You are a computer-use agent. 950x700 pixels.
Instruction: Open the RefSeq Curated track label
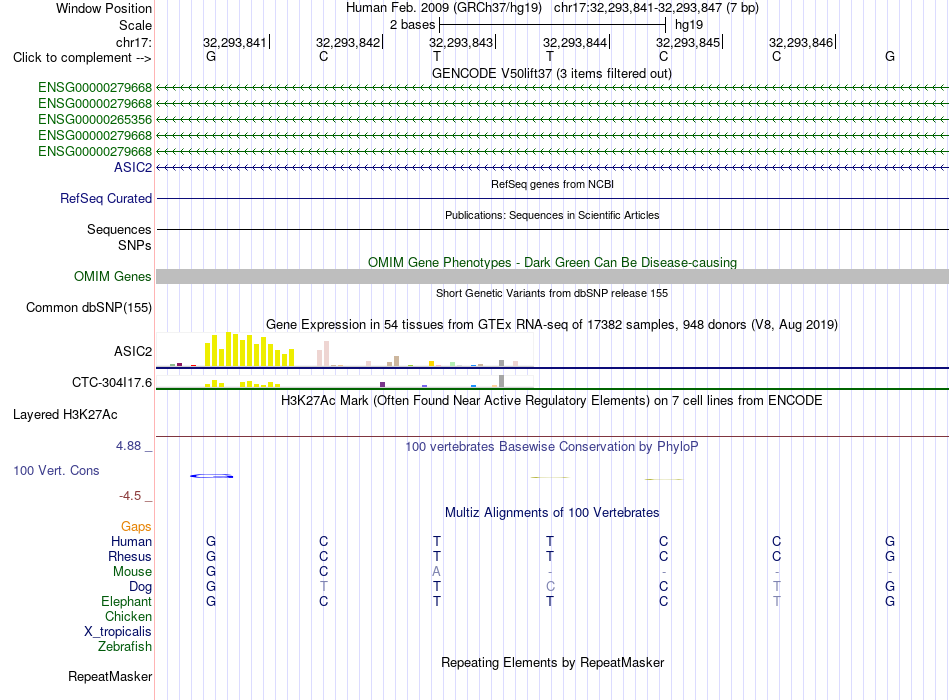106,198
